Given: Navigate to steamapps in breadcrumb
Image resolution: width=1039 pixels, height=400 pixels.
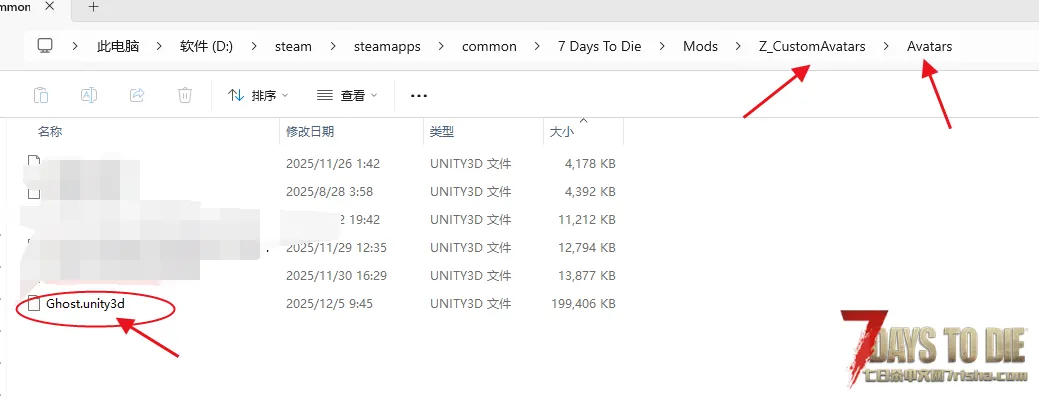Looking at the screenshot, I should click(387, 46).
